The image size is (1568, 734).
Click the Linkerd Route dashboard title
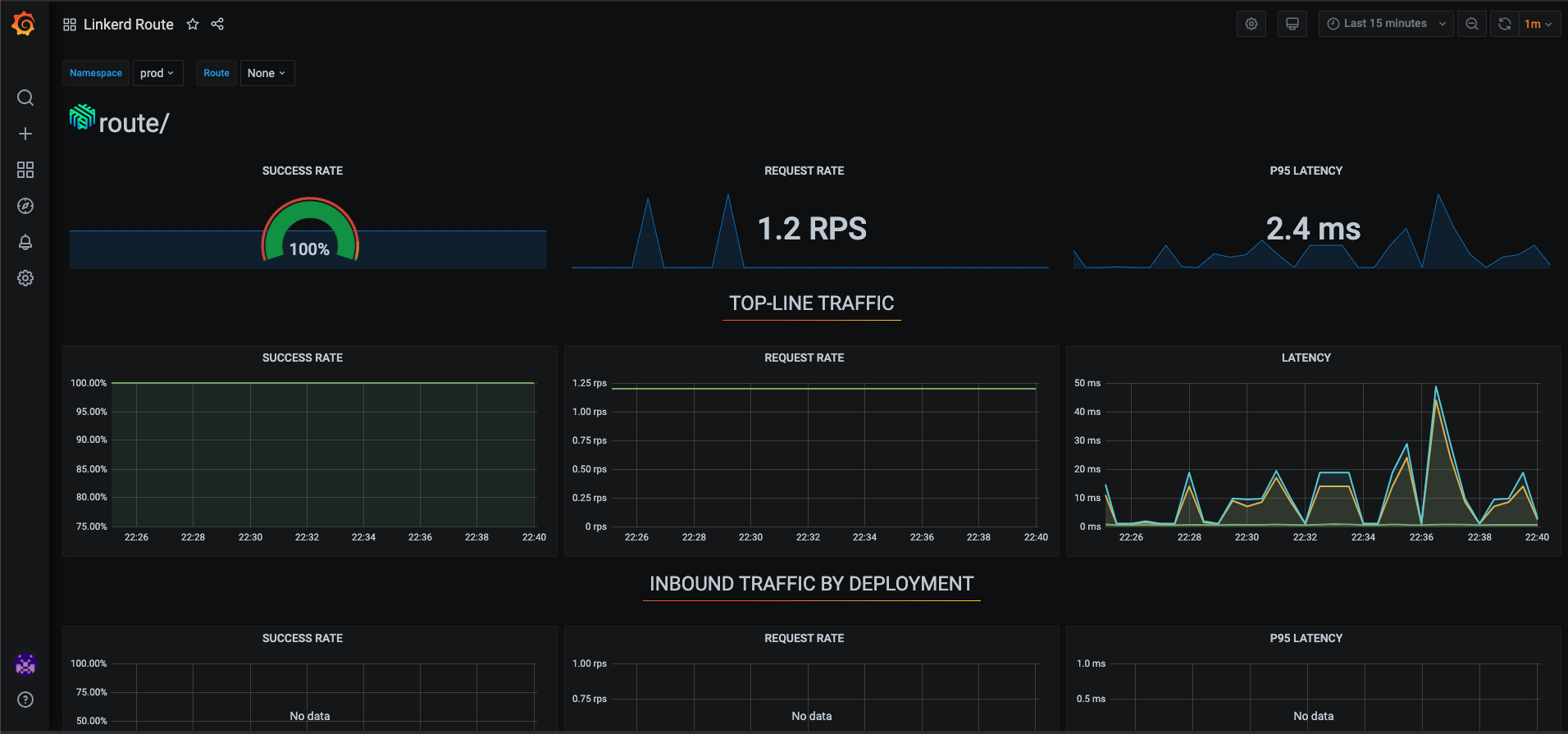pyautogui.click(x=129, y=25)
